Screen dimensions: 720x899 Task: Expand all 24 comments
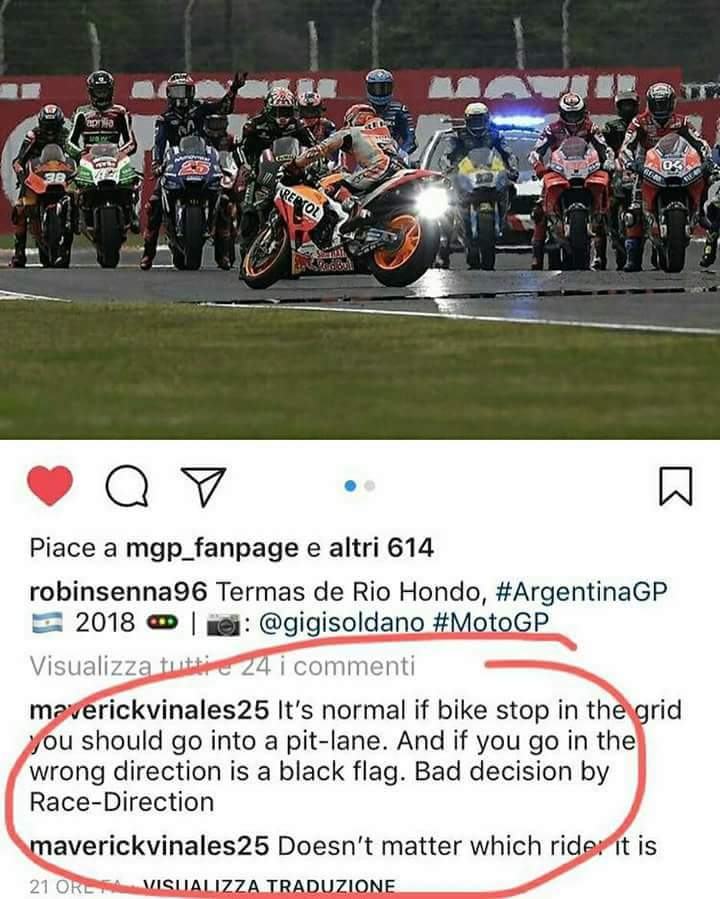222,666
